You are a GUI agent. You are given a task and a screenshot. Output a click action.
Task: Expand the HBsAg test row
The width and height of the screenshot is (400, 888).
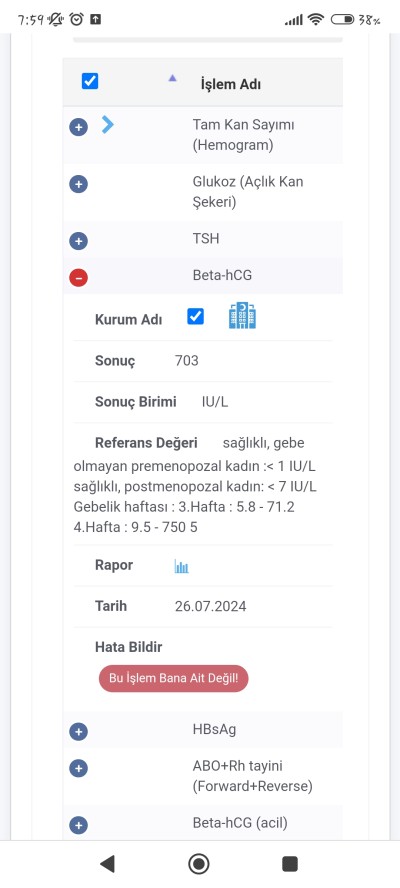pos(79,732)
